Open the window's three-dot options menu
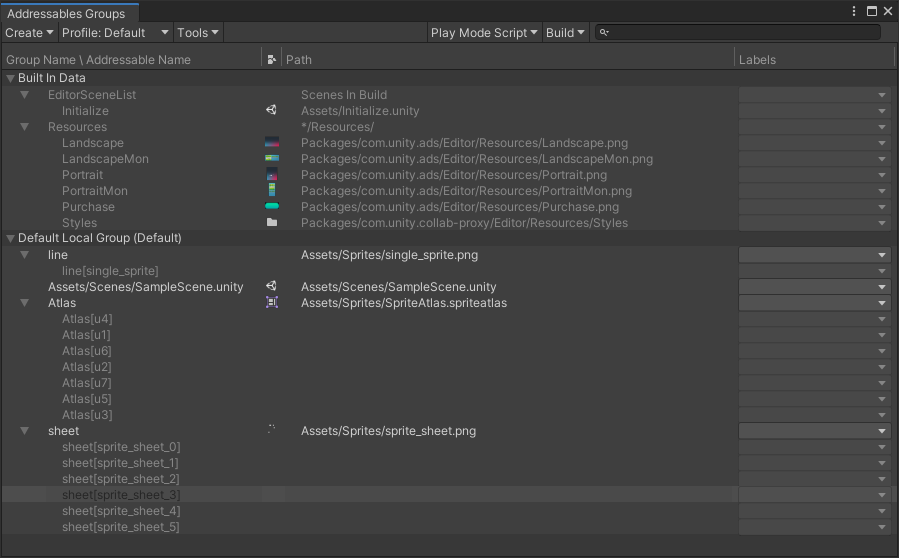Viewport: 899px width, 558px height. coord(854,12)
